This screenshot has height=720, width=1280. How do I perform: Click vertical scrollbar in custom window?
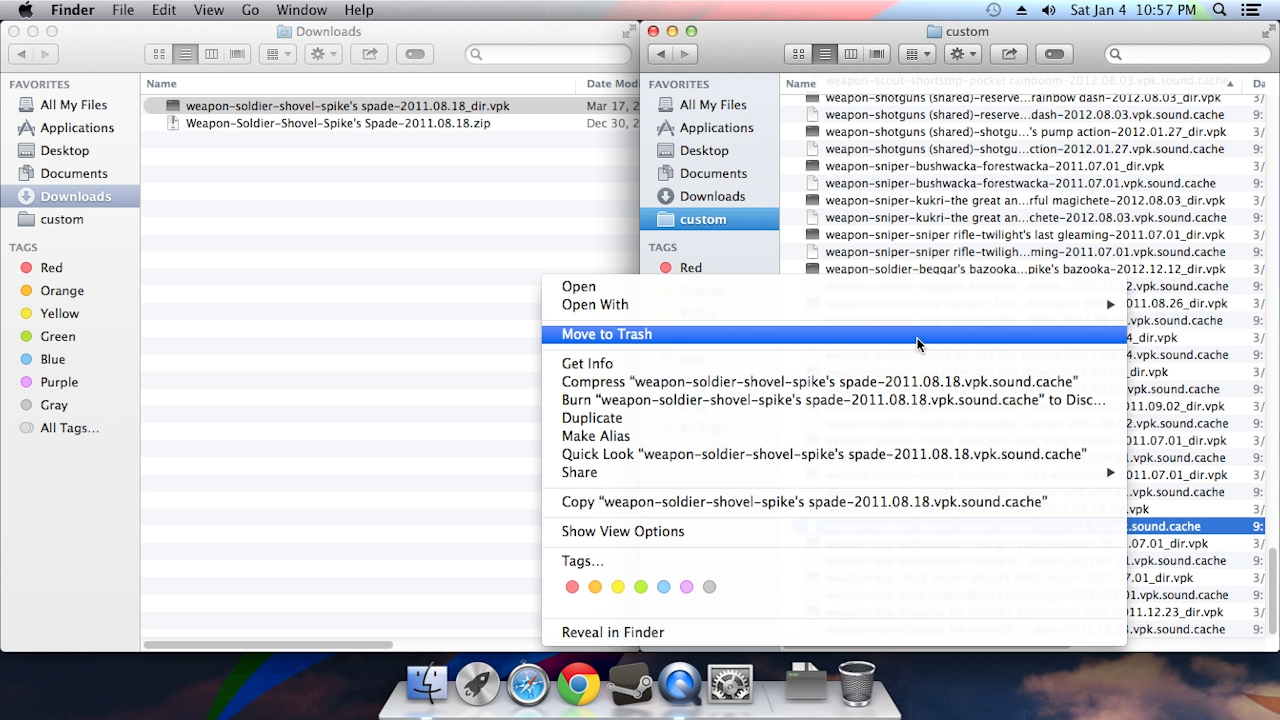(1273, 590)
